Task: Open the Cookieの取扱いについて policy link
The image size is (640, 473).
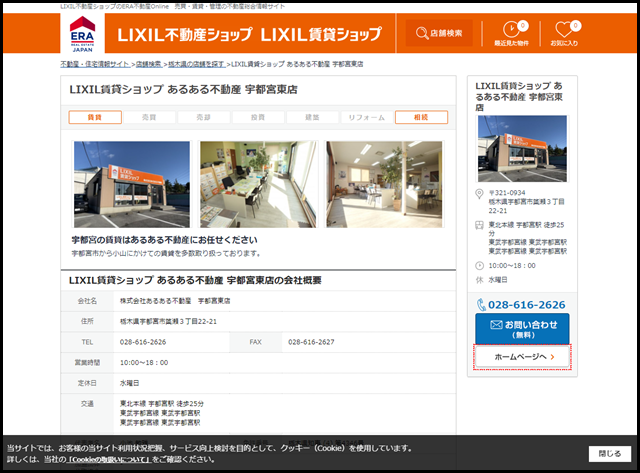Action: 109,460
